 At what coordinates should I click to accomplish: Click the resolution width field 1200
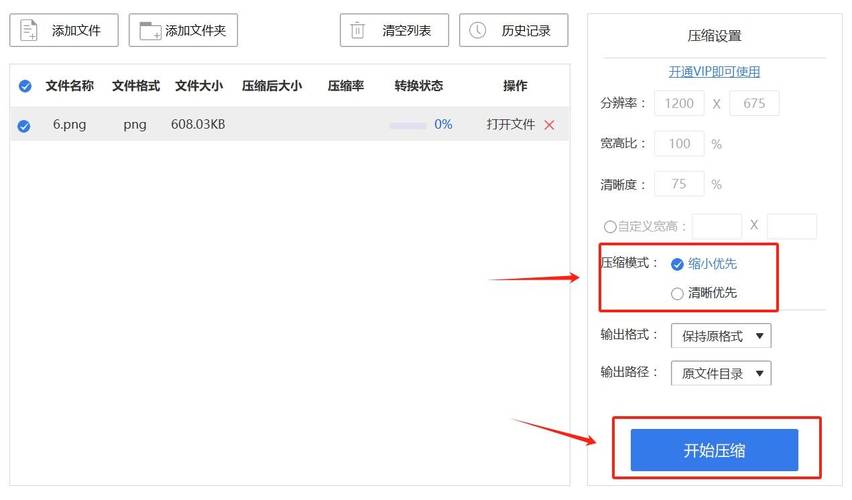click(679, 103)
